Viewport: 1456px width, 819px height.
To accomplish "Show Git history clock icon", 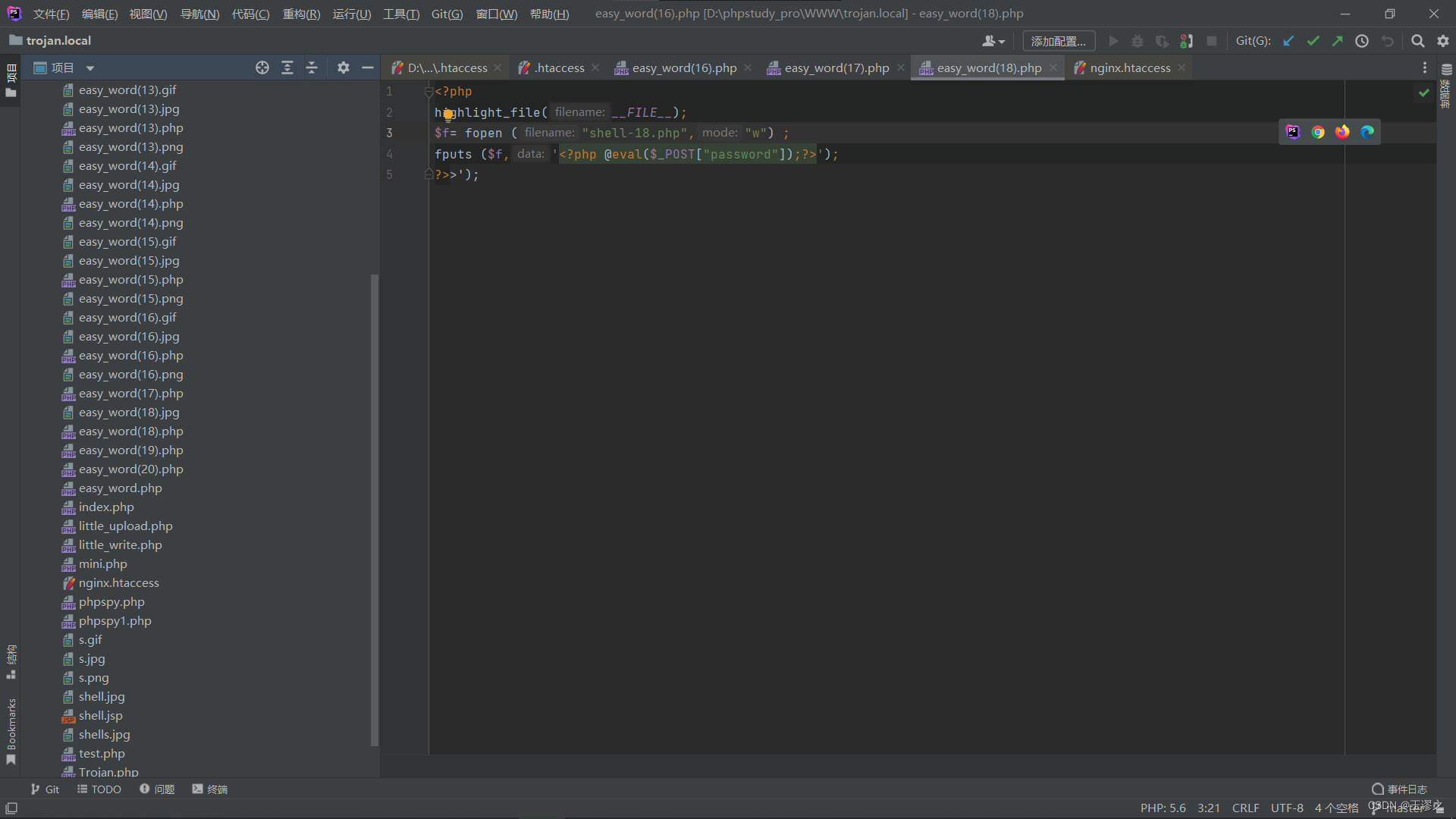I will 1362,41.
